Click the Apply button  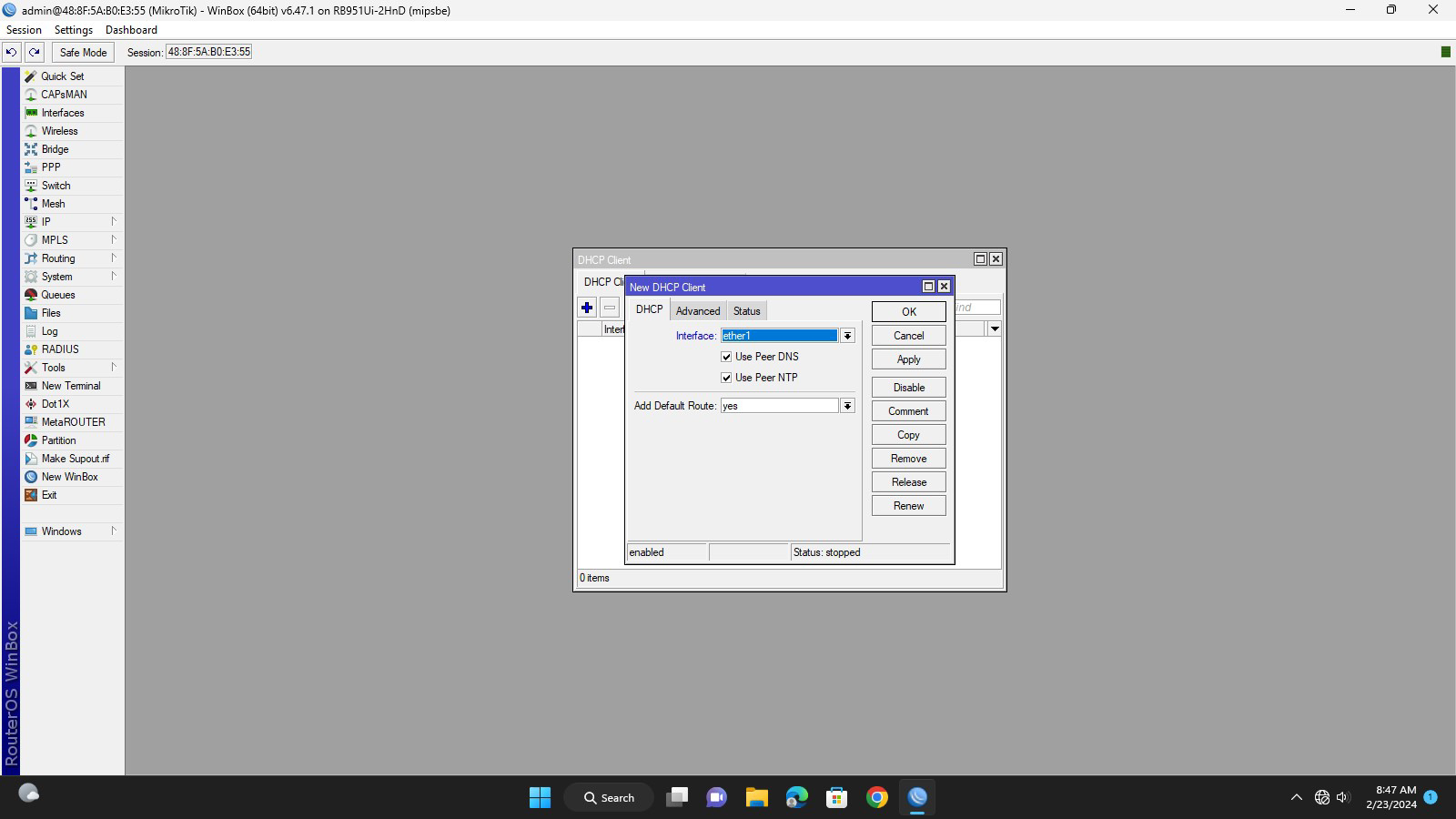908,359
